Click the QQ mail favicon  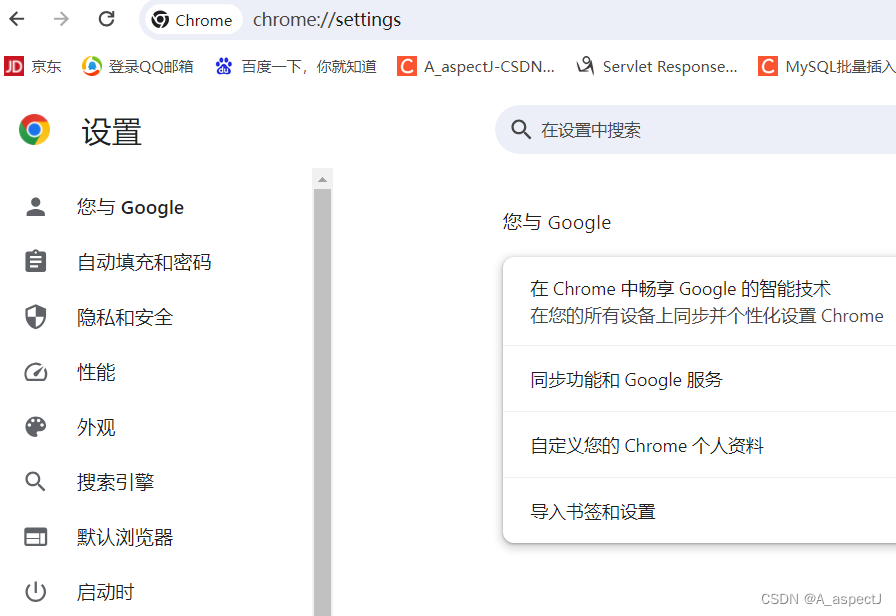(91, 67)
